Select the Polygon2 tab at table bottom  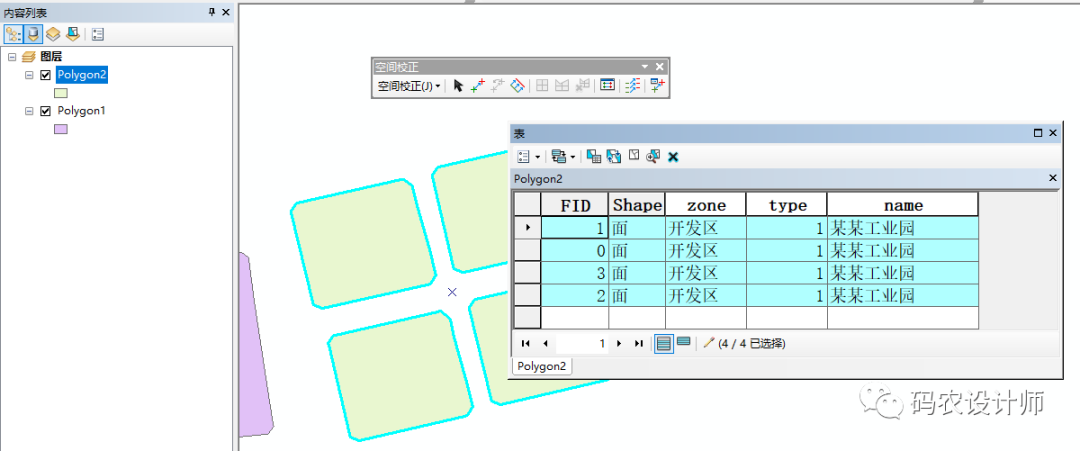pos(541,366)
